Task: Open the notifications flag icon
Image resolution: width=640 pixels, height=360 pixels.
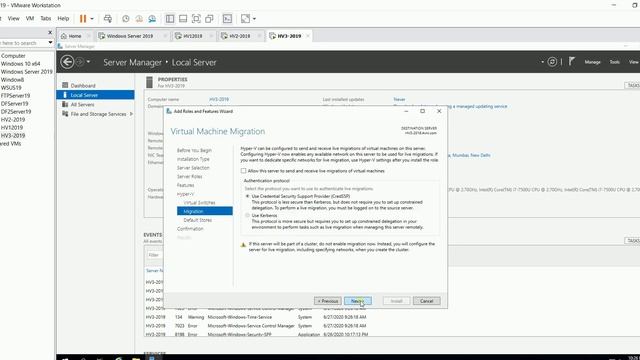Action: 572,62
